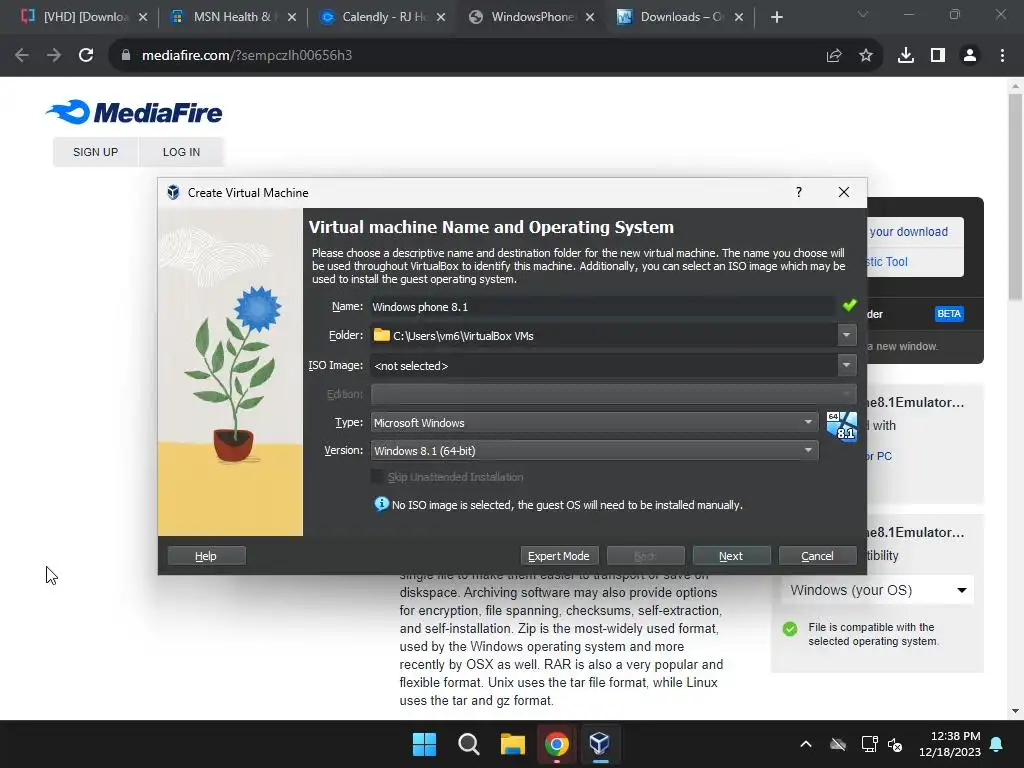The width and height of the screenshot is (1024, 768).
Task: Open the tab search chevron in Chrome
Action: coord(863,14)
